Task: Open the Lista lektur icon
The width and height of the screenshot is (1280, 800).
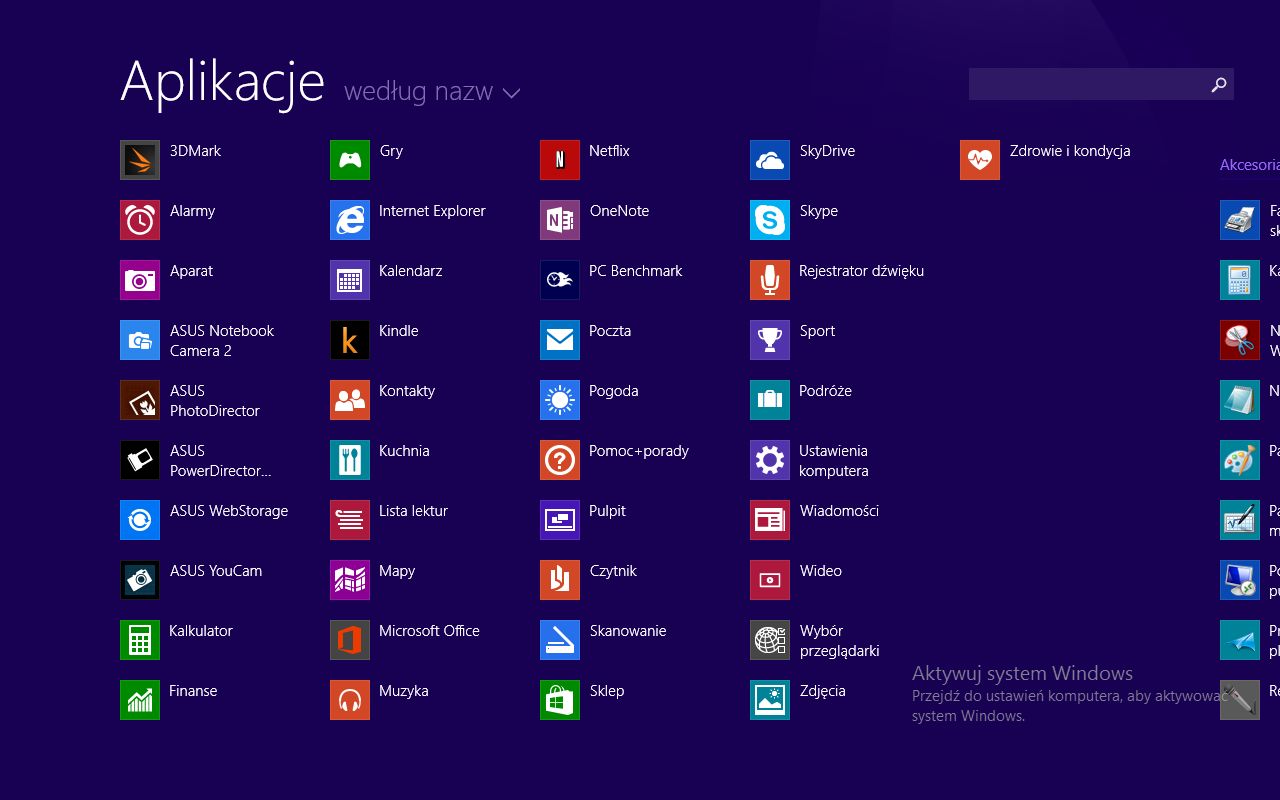Action: (x=350, y=520)
